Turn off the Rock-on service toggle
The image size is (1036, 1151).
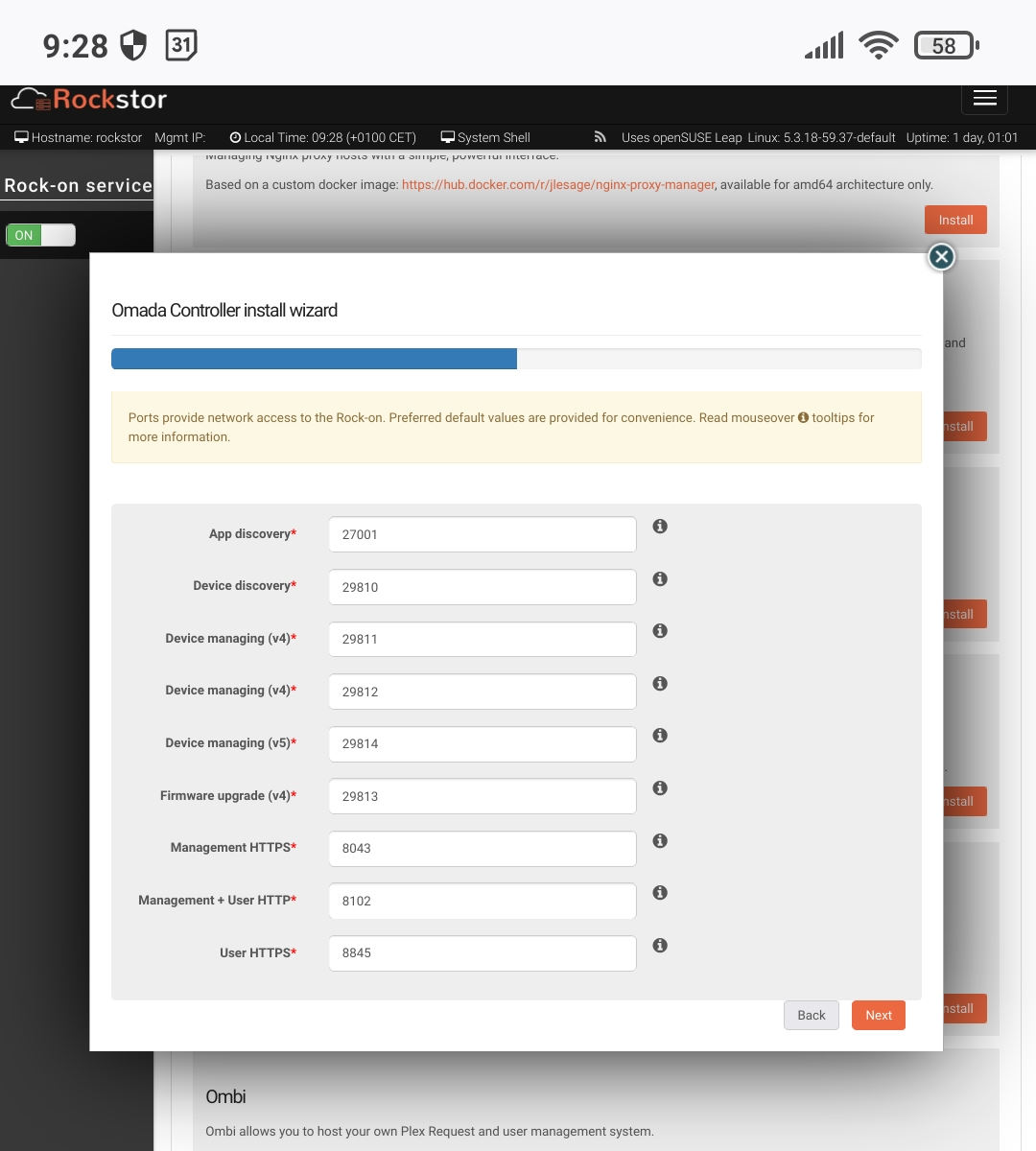point(40,235)
